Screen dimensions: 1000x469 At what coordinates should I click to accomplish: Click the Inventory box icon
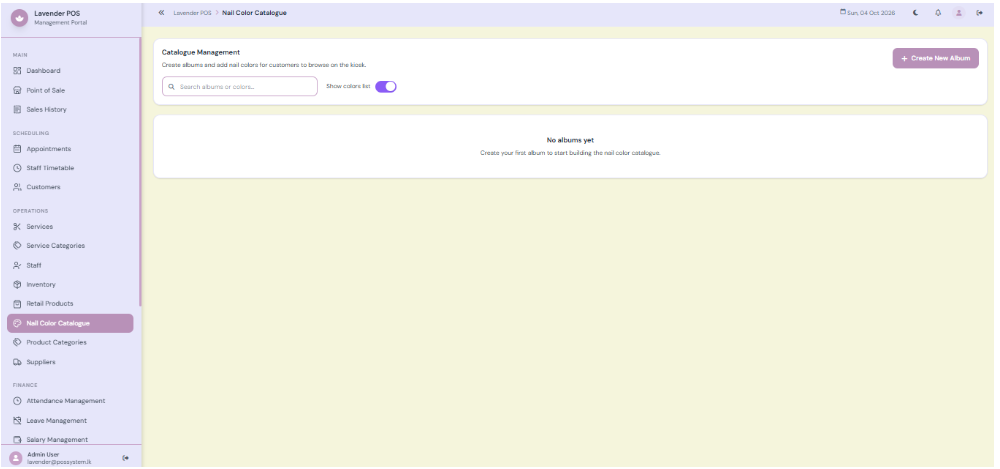17,285
